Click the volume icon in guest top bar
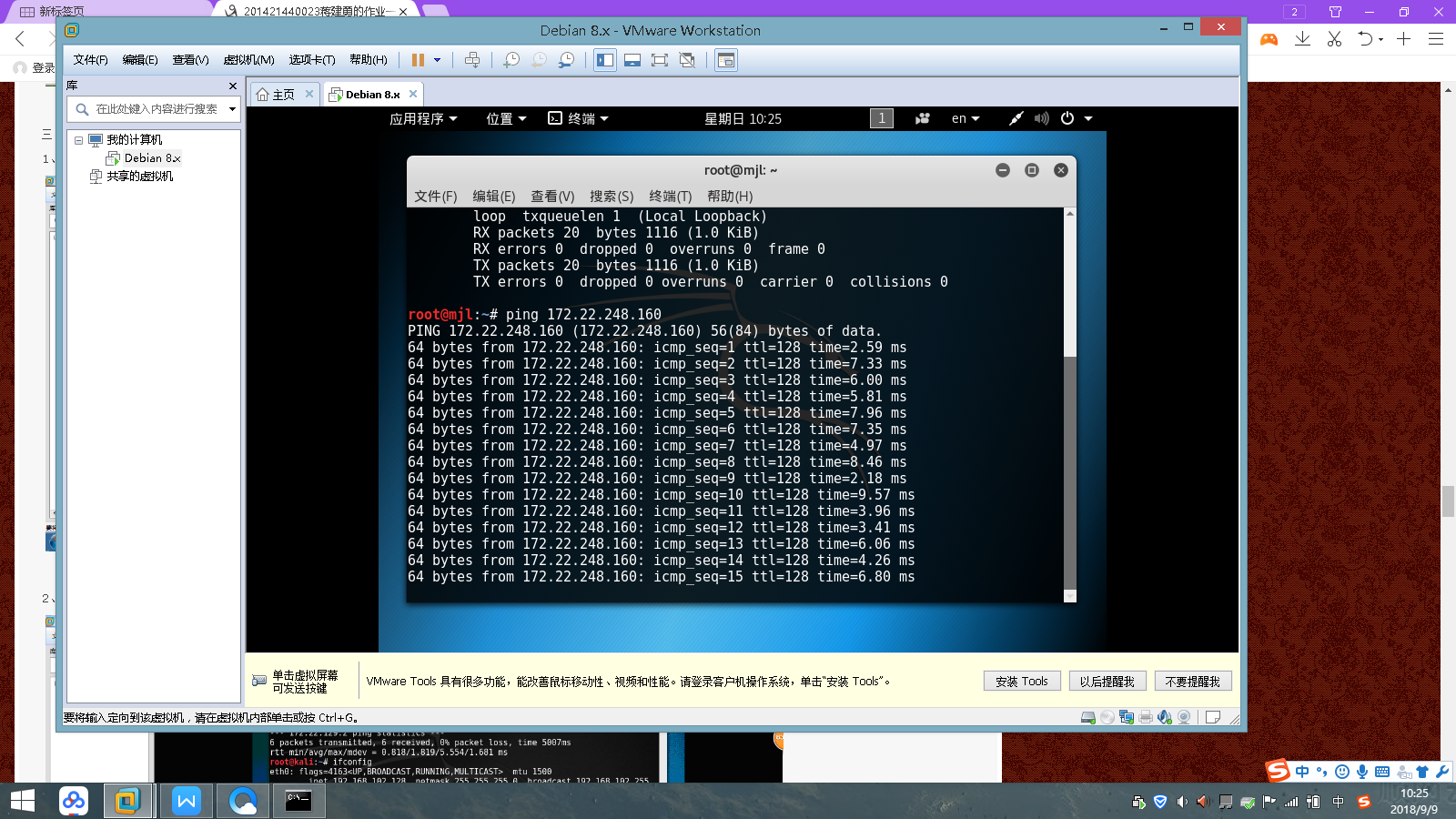Screen dimensions: 1456x819 [x=1042, y=118]
